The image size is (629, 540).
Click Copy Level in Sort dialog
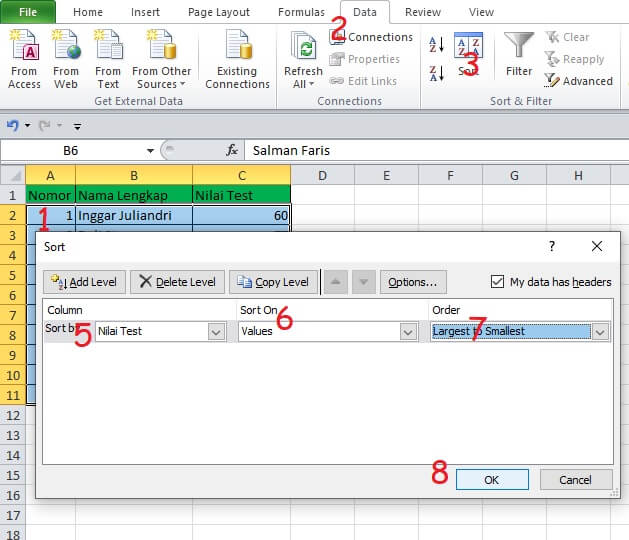[x=273, y=282]
